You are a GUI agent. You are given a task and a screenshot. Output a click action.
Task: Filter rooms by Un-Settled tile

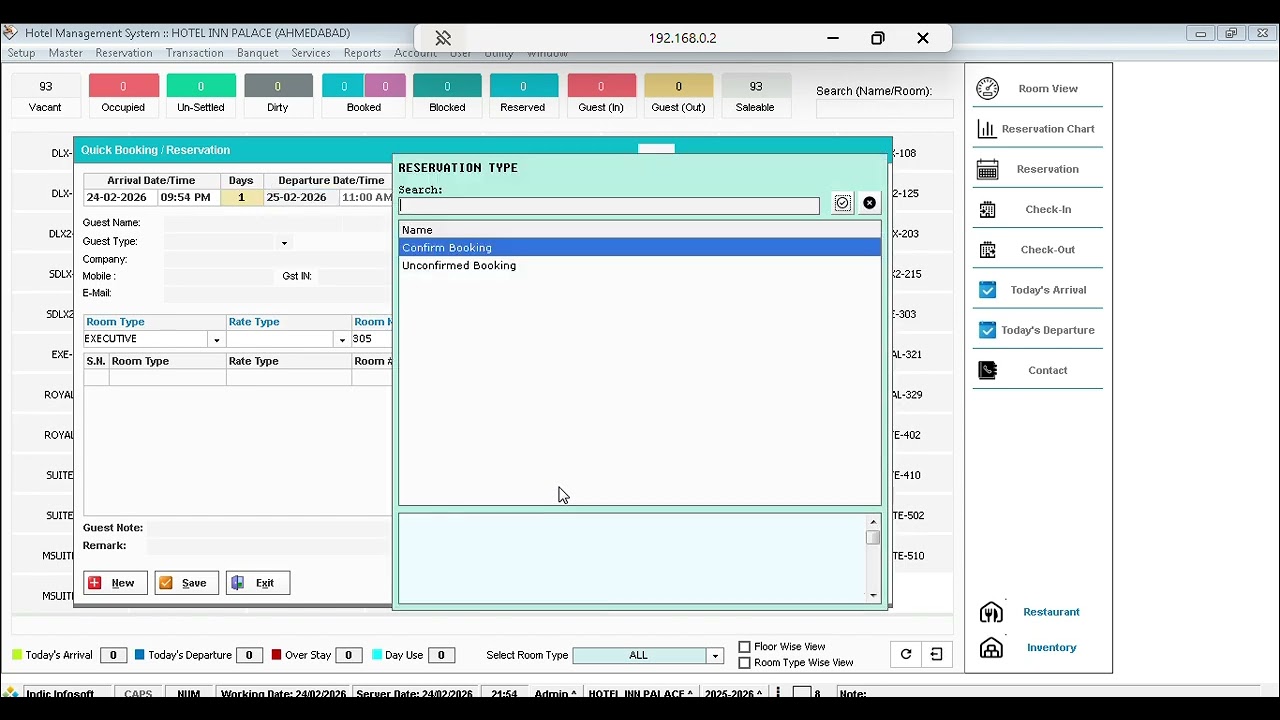point(201,96)
